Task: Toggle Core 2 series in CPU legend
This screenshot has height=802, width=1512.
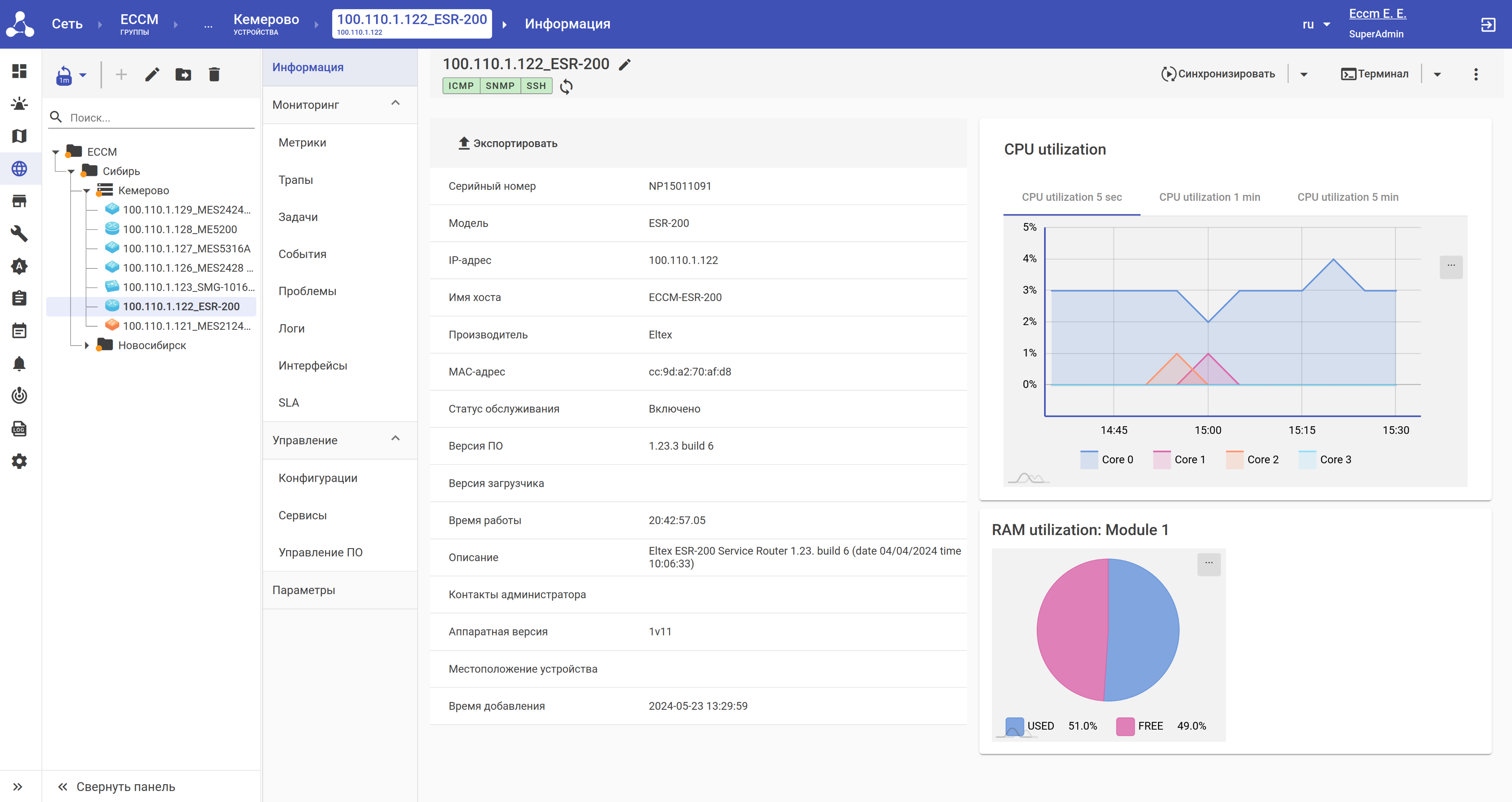Action: pyautogui.click(x=1252, y=460)
